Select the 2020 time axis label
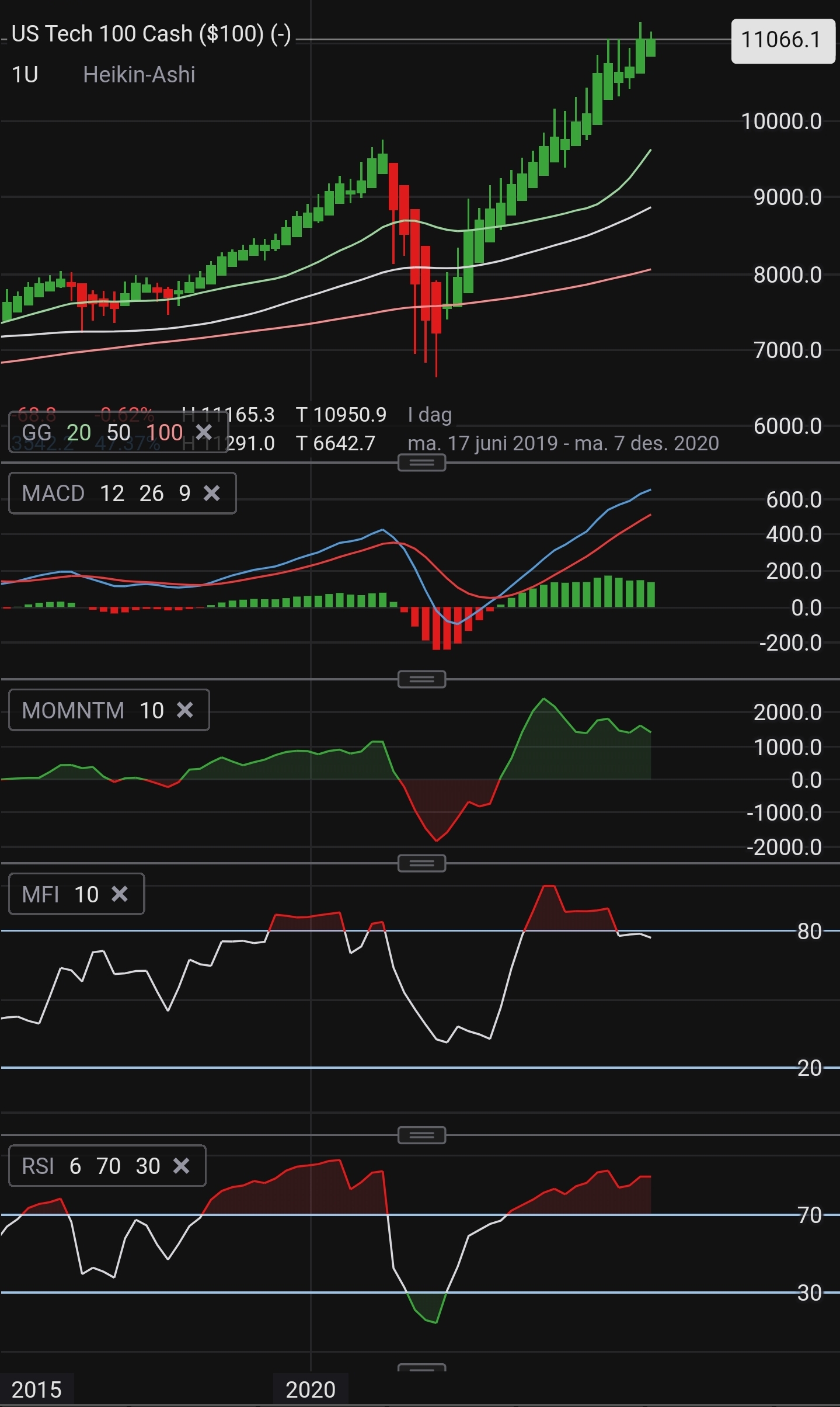The width and height of the screenshot is (840, 1407). 311,1389
